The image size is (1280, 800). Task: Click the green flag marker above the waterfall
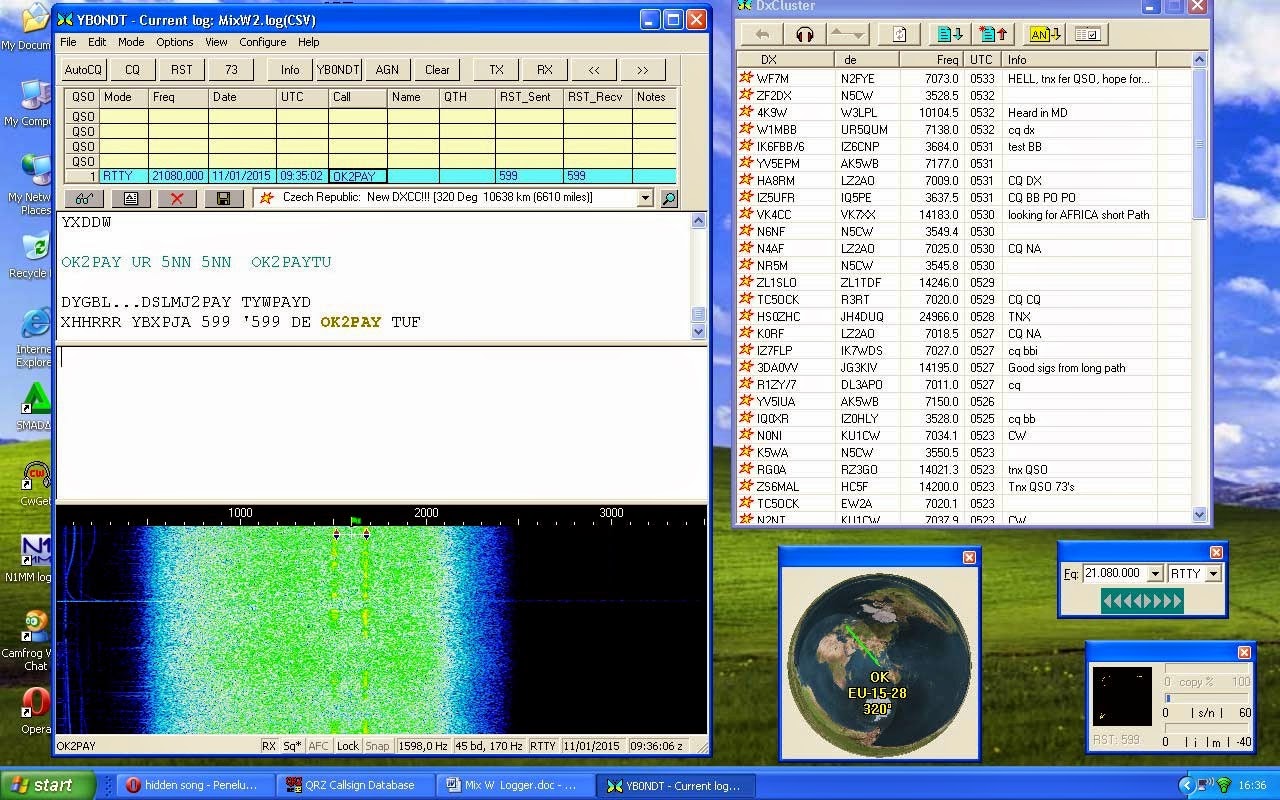355,521
